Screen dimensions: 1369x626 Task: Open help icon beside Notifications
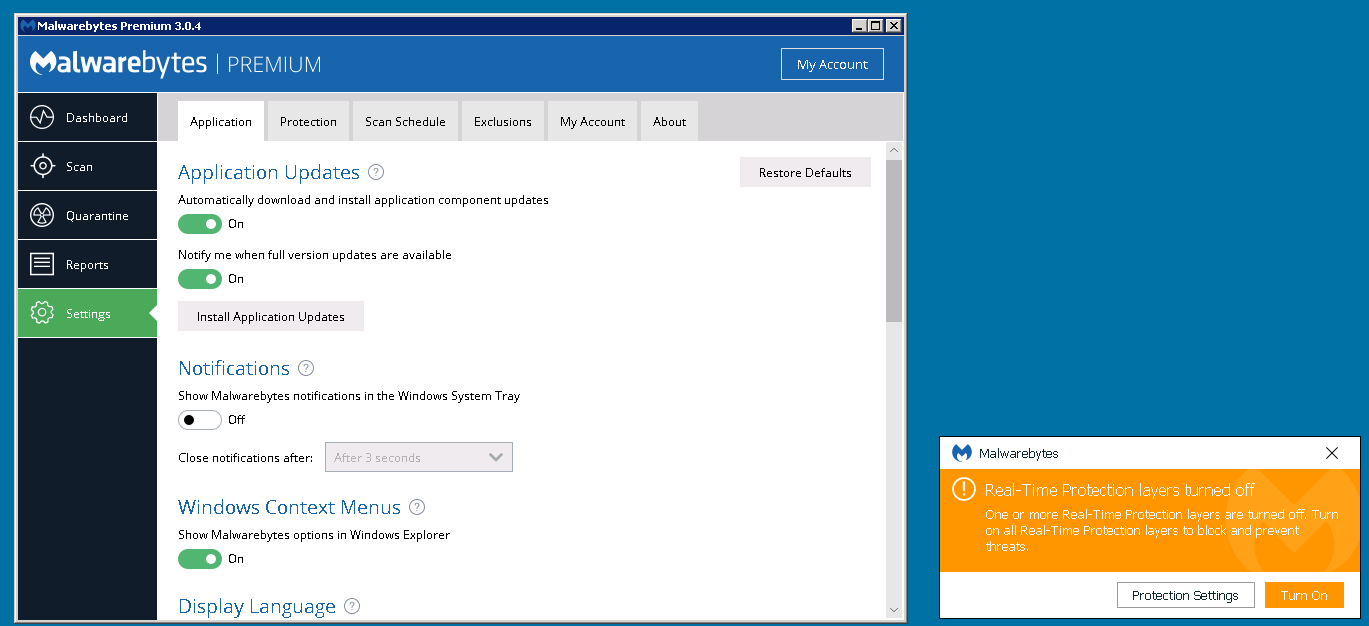coord(306,368)
